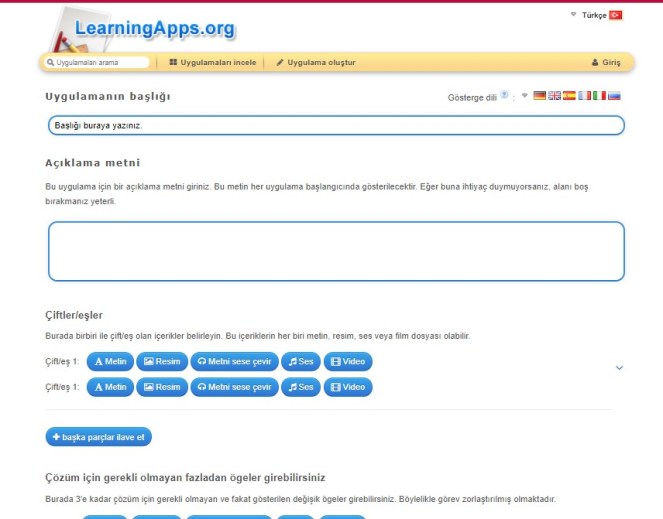Image resolution: width=663 pixels, height=519 pixels.
Task: Click the Giriş login link
Action: coord(606,62)
